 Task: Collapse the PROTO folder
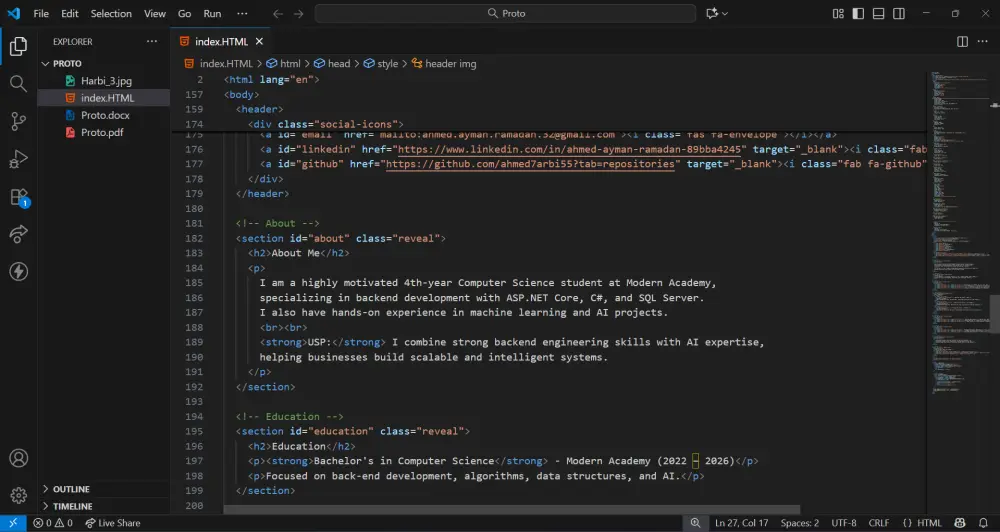click(67, 63)
